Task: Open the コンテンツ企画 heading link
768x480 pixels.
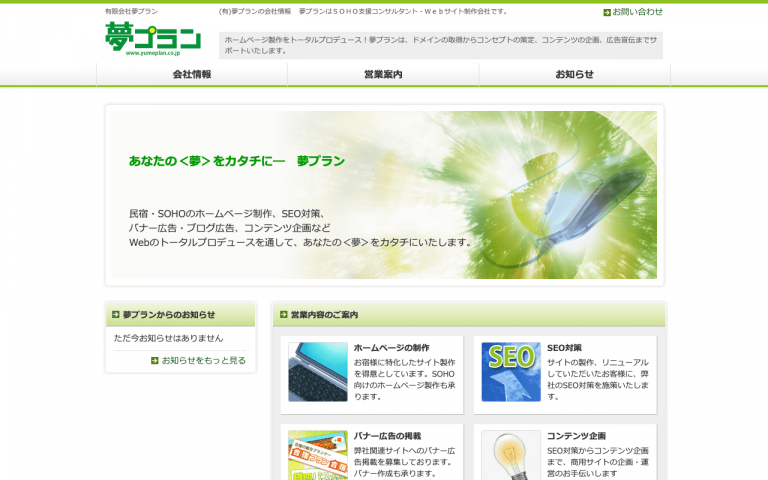Action: [x=576, y=436]
